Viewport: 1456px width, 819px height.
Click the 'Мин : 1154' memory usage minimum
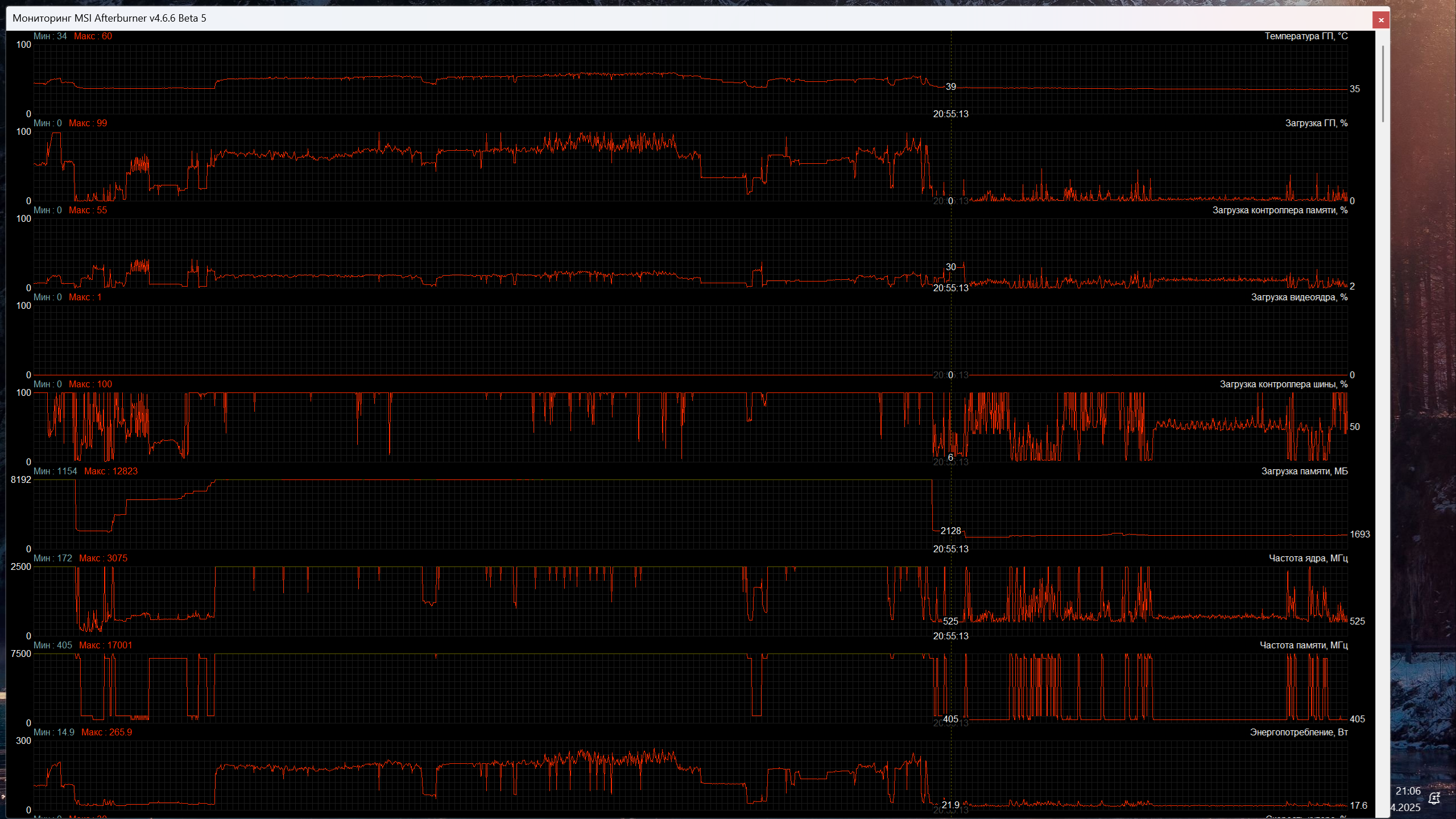click(x=55, y=471)
